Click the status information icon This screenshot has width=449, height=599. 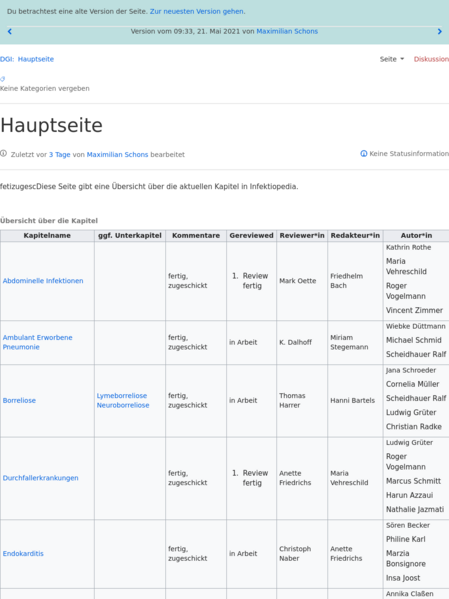364,154
